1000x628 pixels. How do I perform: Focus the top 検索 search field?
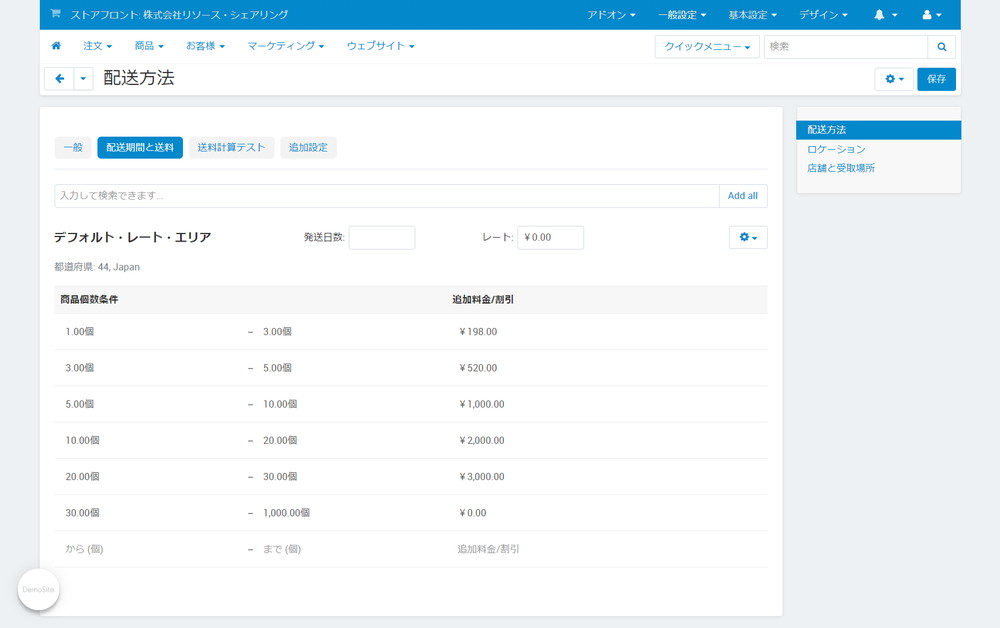click(x=846, y=47)
